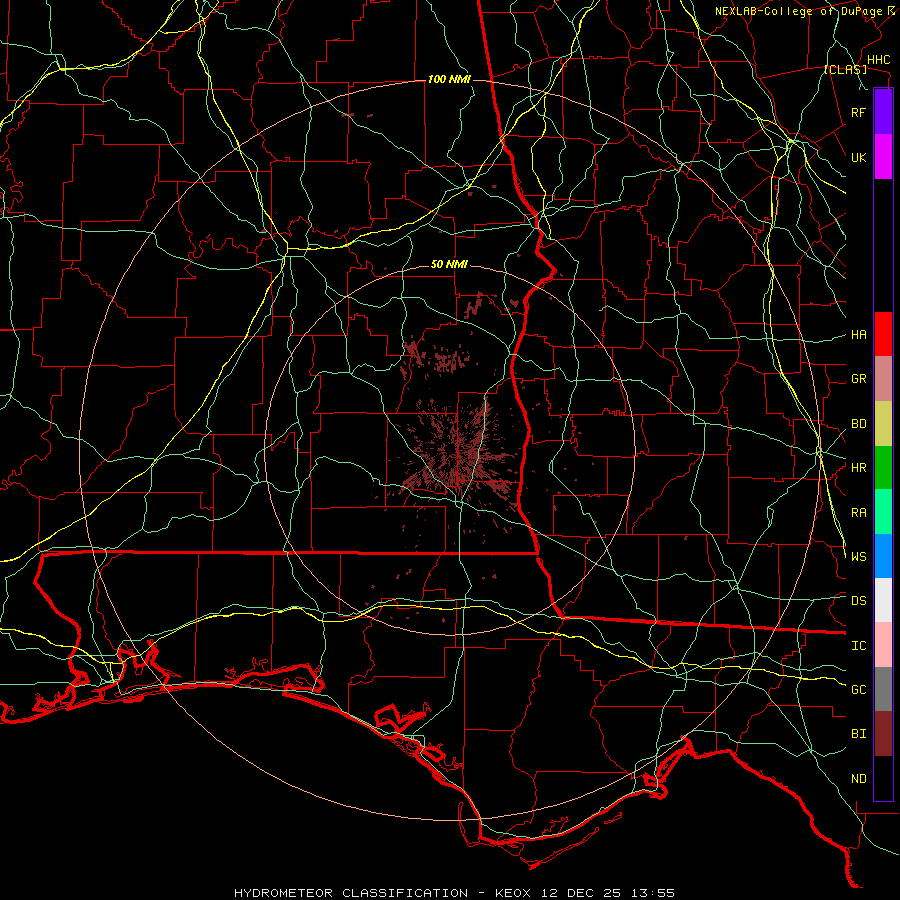
Task: Click the HA red legend swatch
Action: [883, 334]
